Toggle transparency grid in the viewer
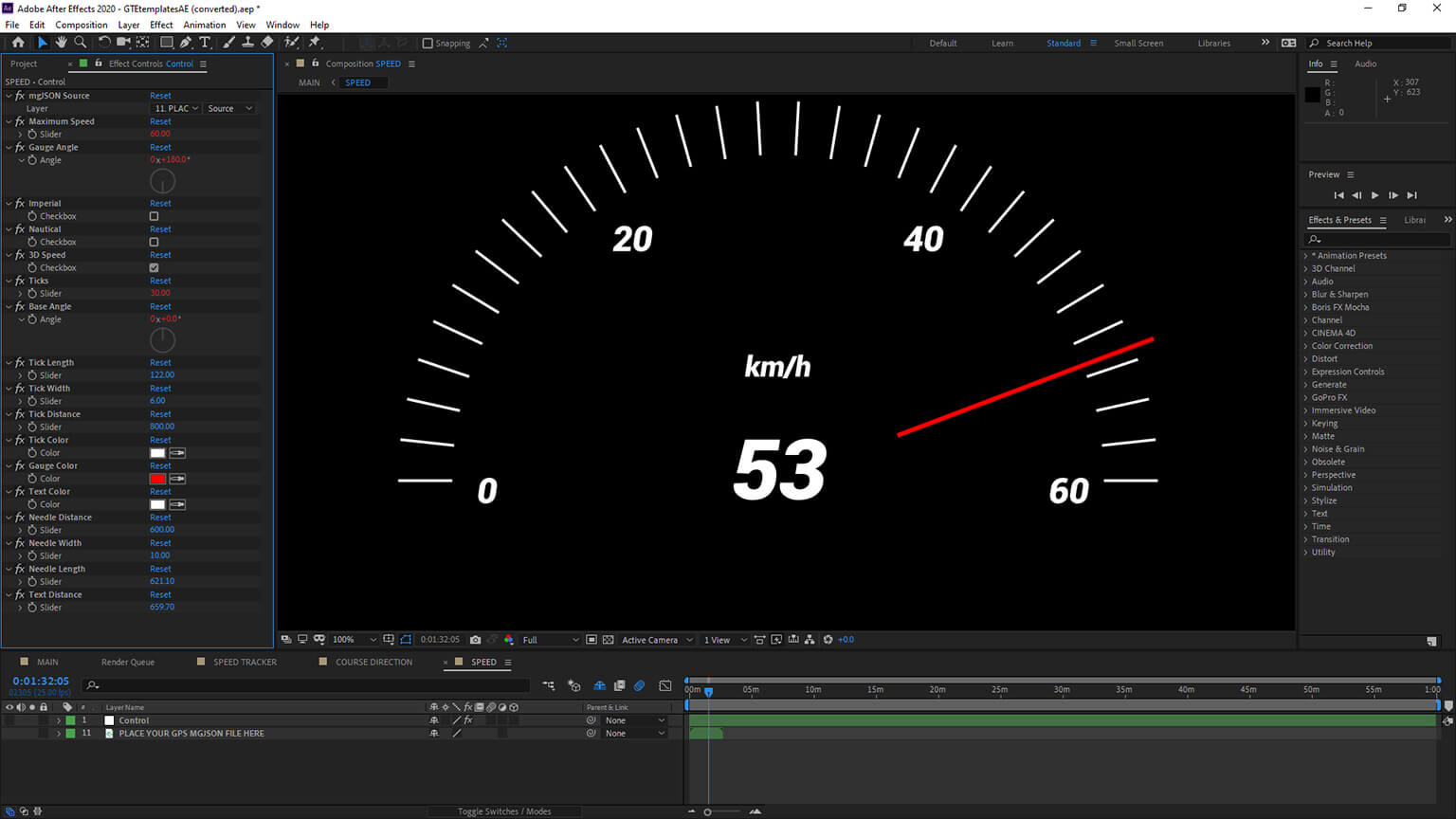Image resolution: width=1456 pixels, height=819 pixels. click(609, 640)
